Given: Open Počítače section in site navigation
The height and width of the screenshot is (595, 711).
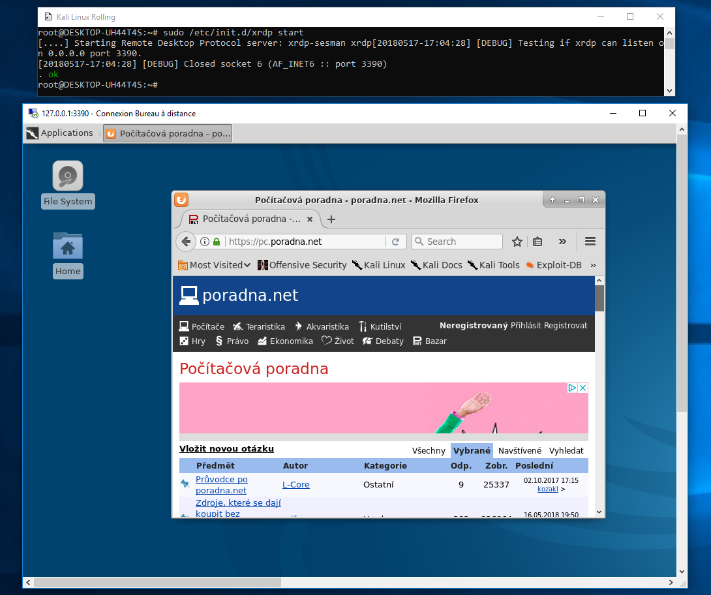Looking at the screenshot, I should point(202,327).
